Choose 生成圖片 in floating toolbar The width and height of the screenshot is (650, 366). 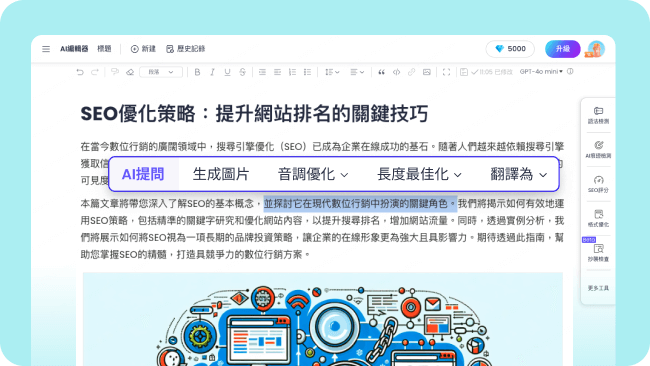coord(221,175)
